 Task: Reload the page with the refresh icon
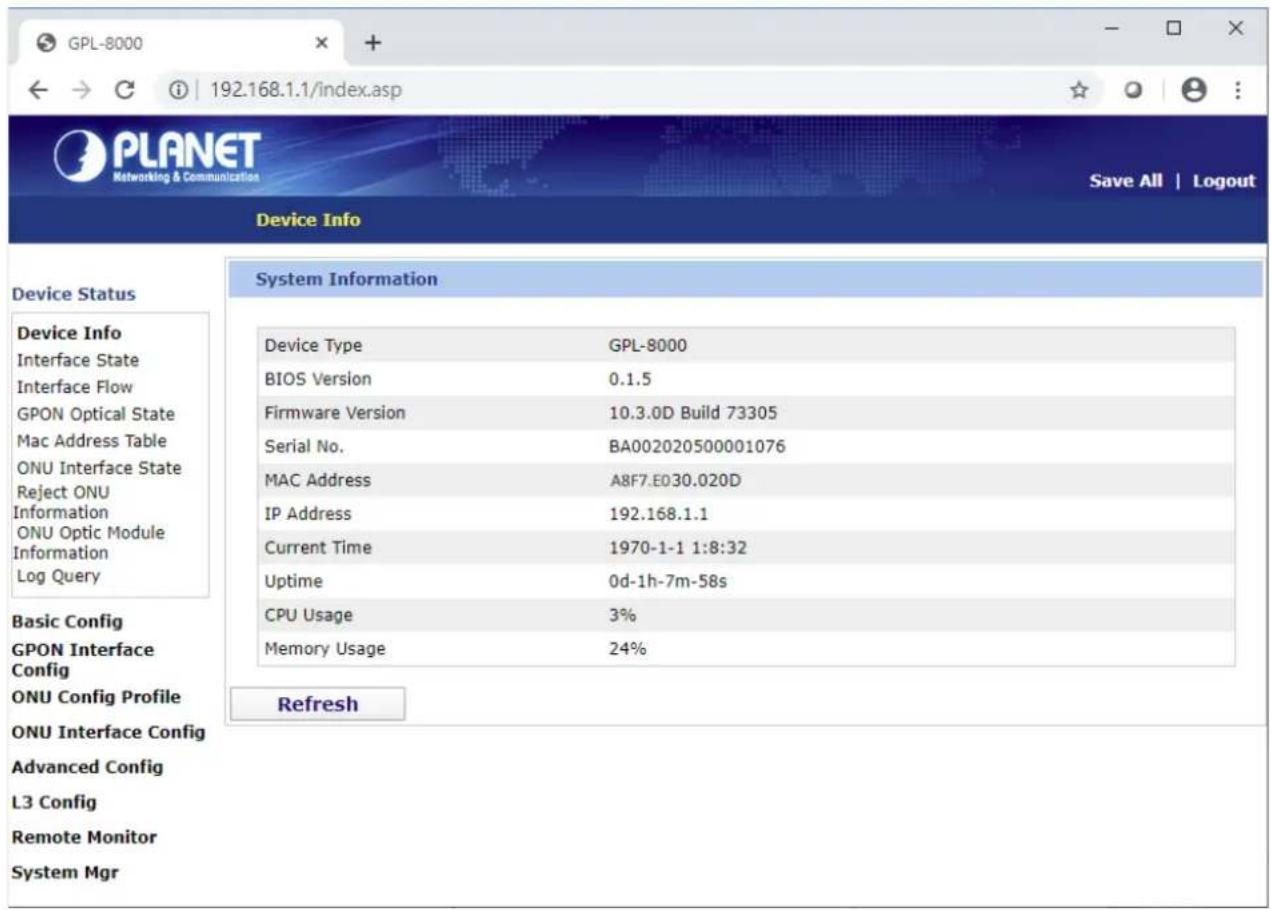[126, 89]
